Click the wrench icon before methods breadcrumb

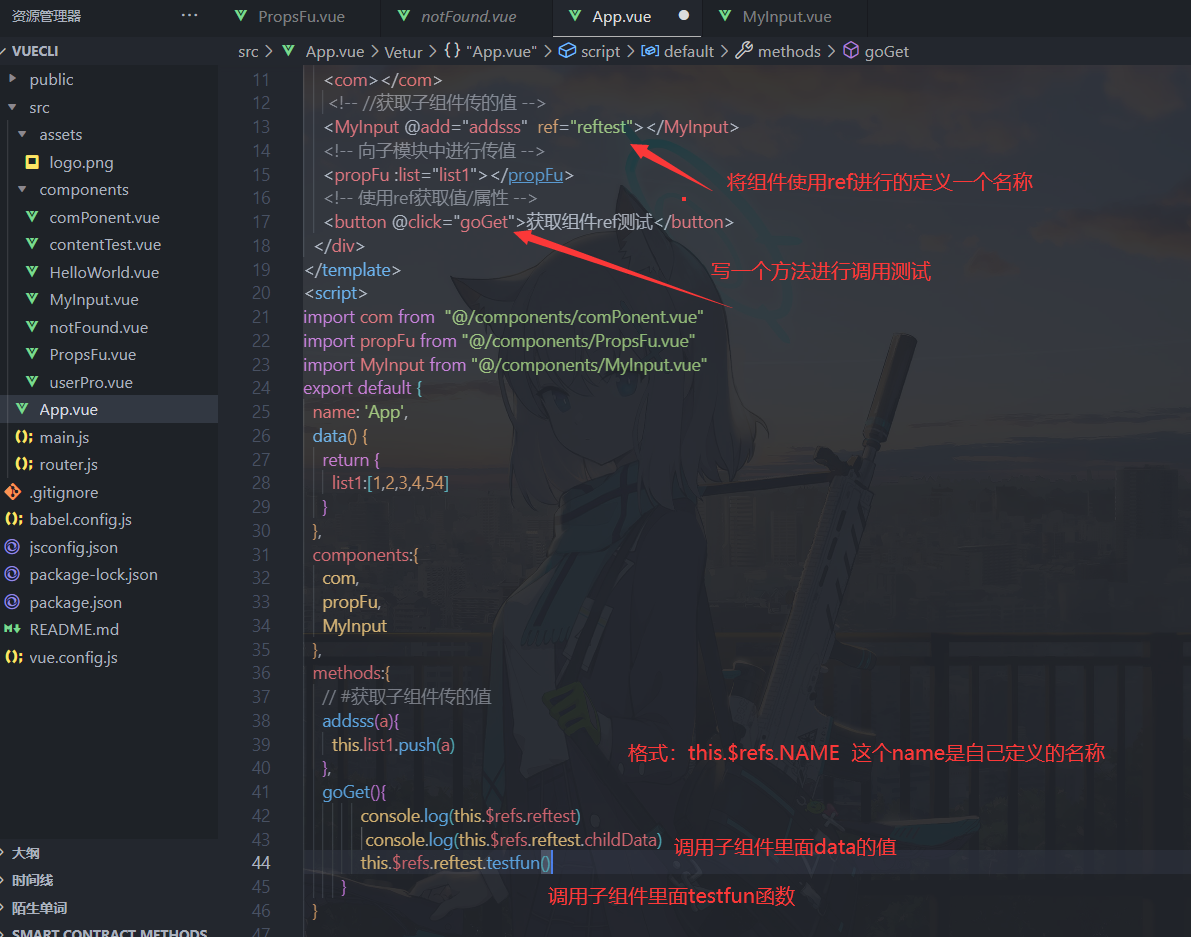click(x=743, y=51)
